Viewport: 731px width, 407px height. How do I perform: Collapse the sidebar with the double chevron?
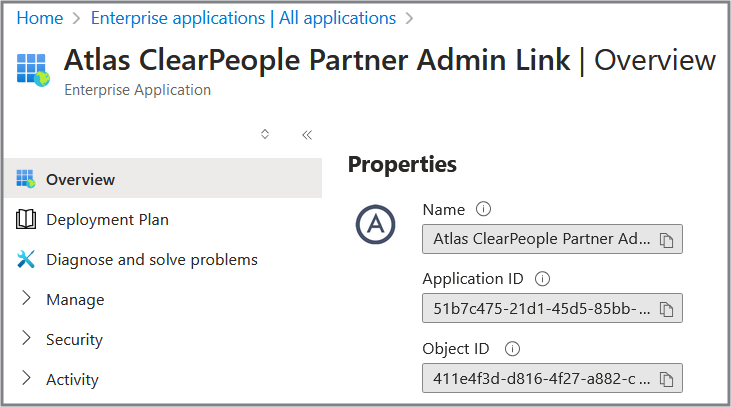(307, 135)
